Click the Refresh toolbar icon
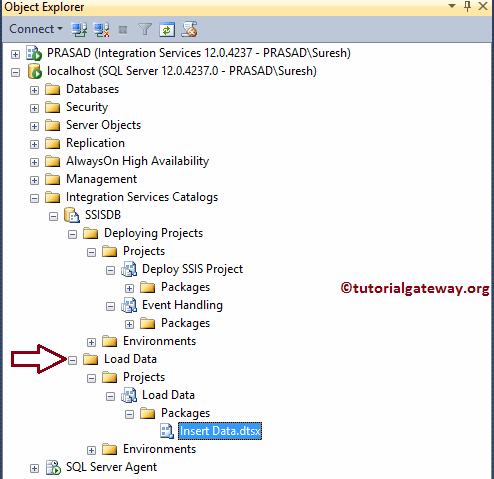This screenshot has width=494, height=479. click(x=167, y=30)
